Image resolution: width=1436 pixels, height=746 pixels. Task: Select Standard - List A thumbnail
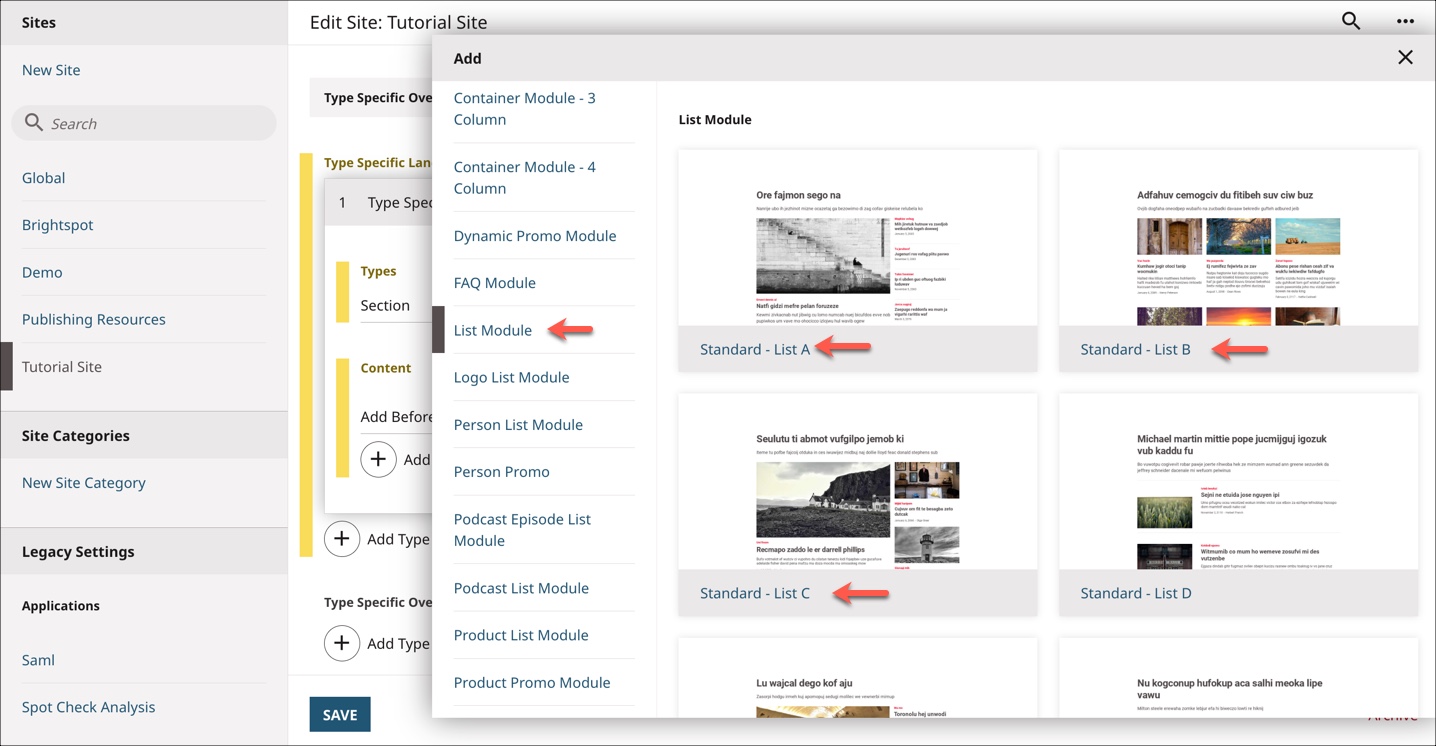pyautogui.click(x=858, y=239)
